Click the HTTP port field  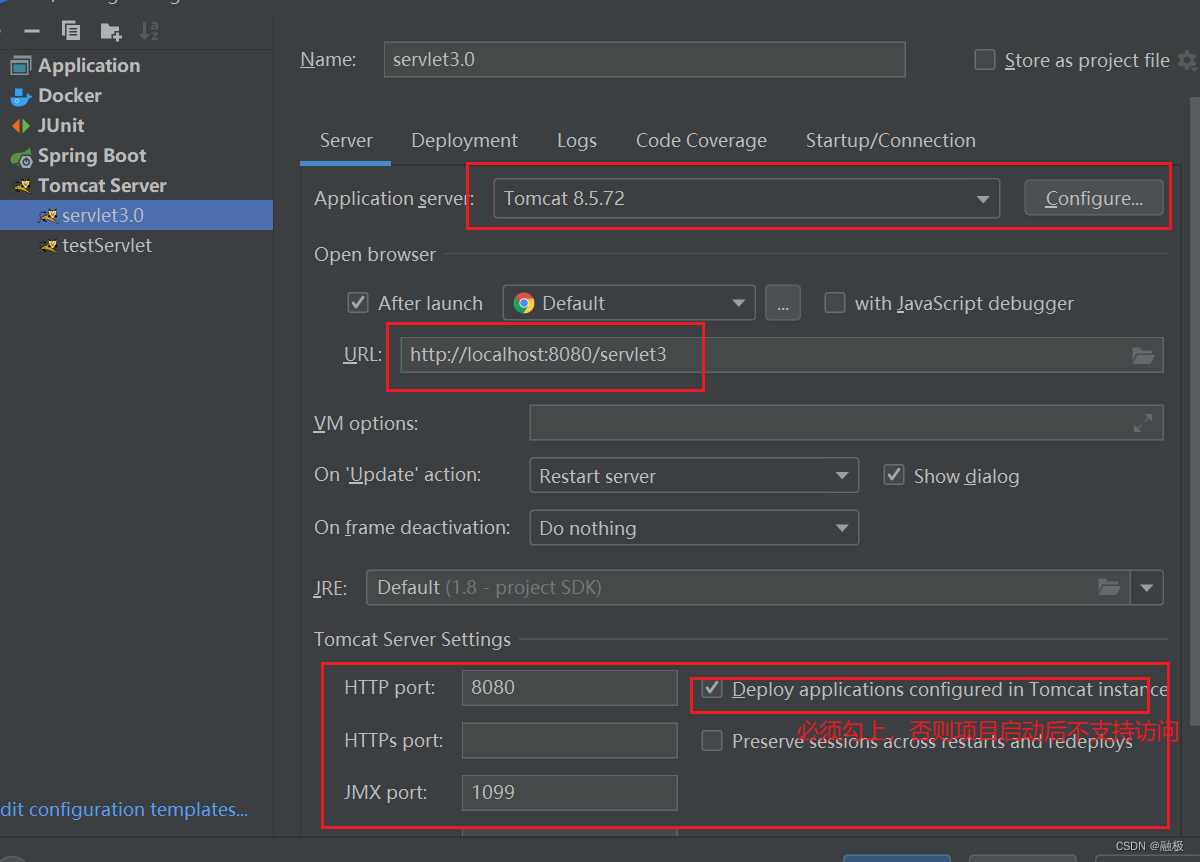569,688
